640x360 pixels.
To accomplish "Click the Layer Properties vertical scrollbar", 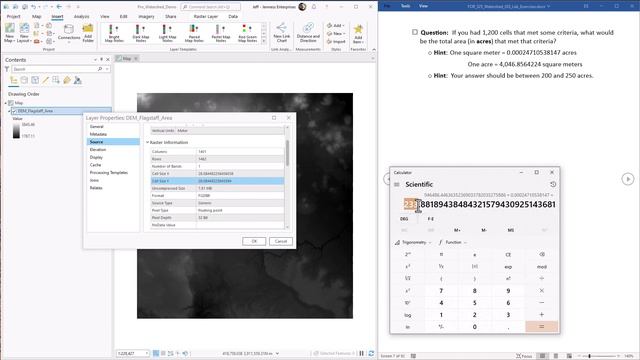I will (x=287, y=153).
